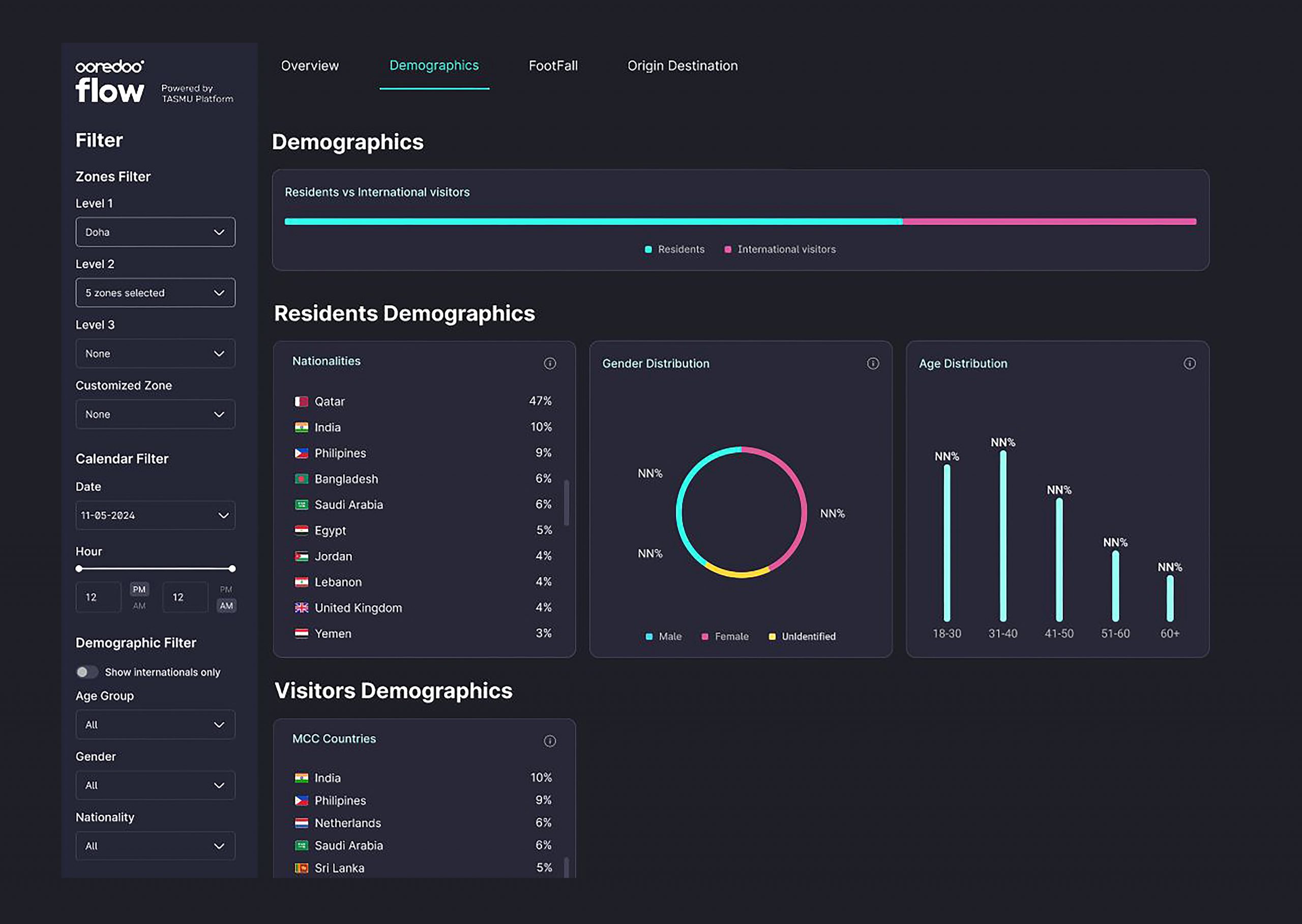Open Customized Zone dropdown
This screenshot has width=1302, height=924.
coord(155,414)
